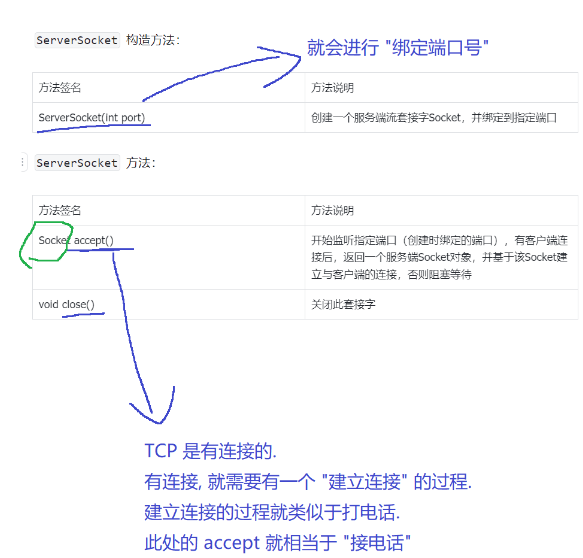Screen dimensions: 583x558
Task: Click the ServerSocket code label before 方法:
Action: tap(77, 163)
